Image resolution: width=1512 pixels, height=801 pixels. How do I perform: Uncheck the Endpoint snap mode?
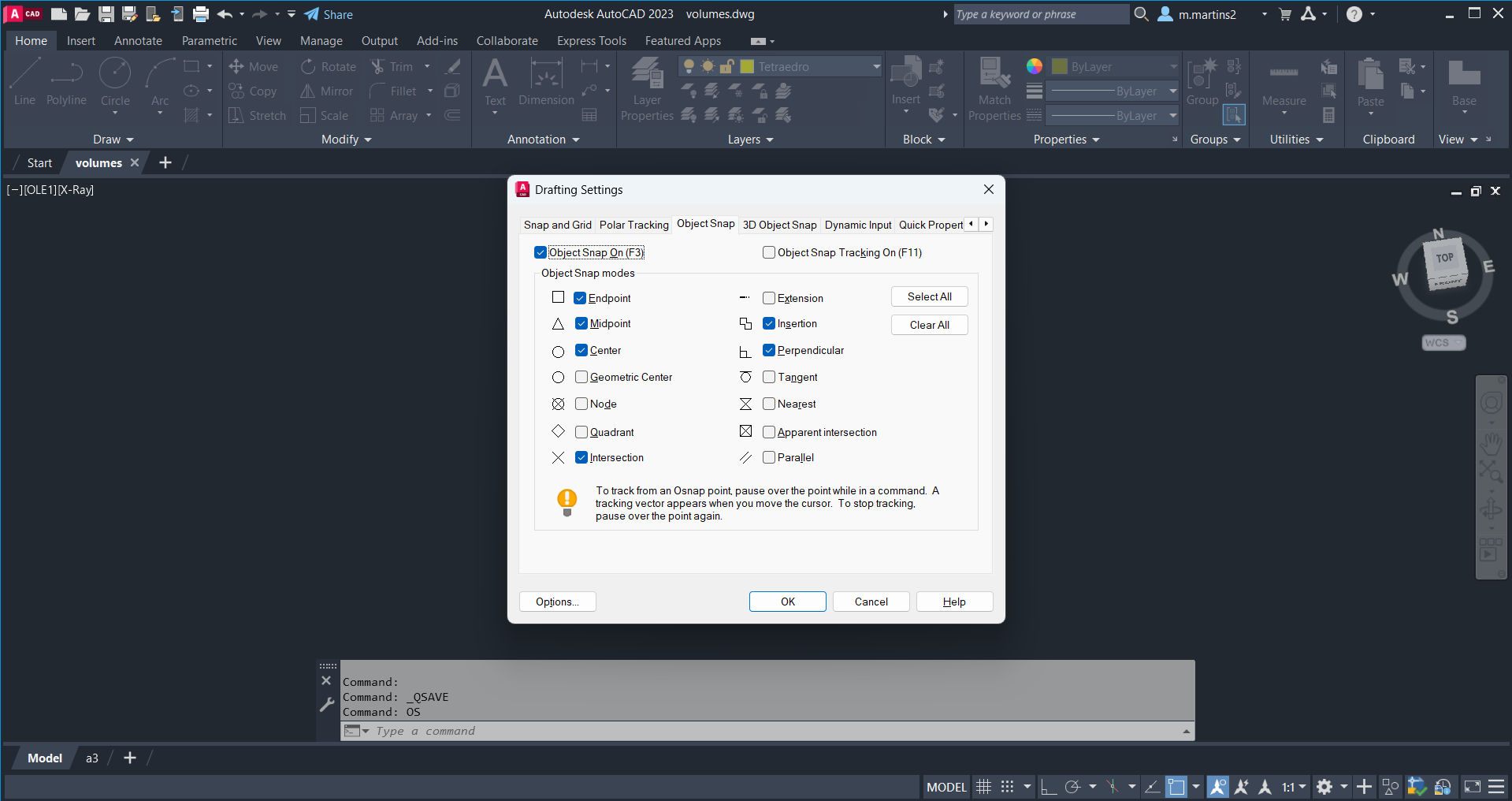pyautogui.click(x=581, y=298)
